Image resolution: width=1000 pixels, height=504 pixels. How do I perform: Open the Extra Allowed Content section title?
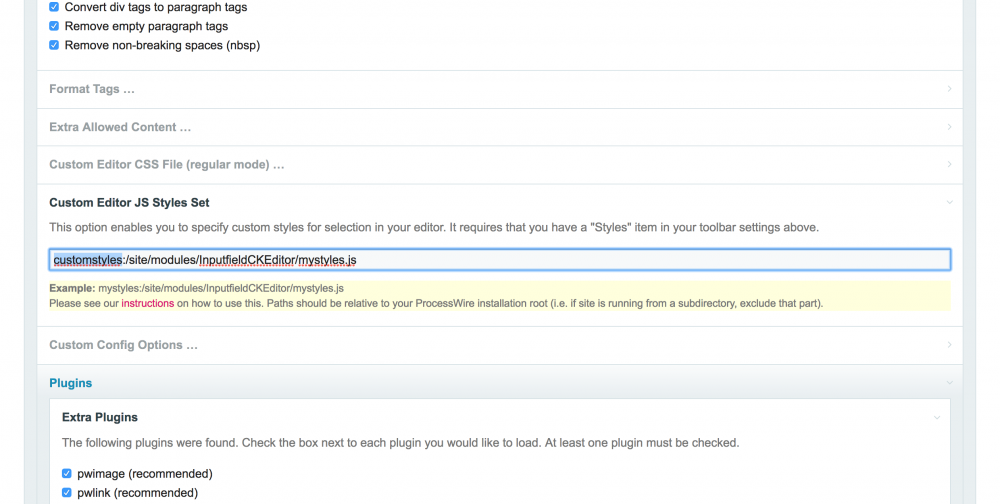tap(120, 127)
